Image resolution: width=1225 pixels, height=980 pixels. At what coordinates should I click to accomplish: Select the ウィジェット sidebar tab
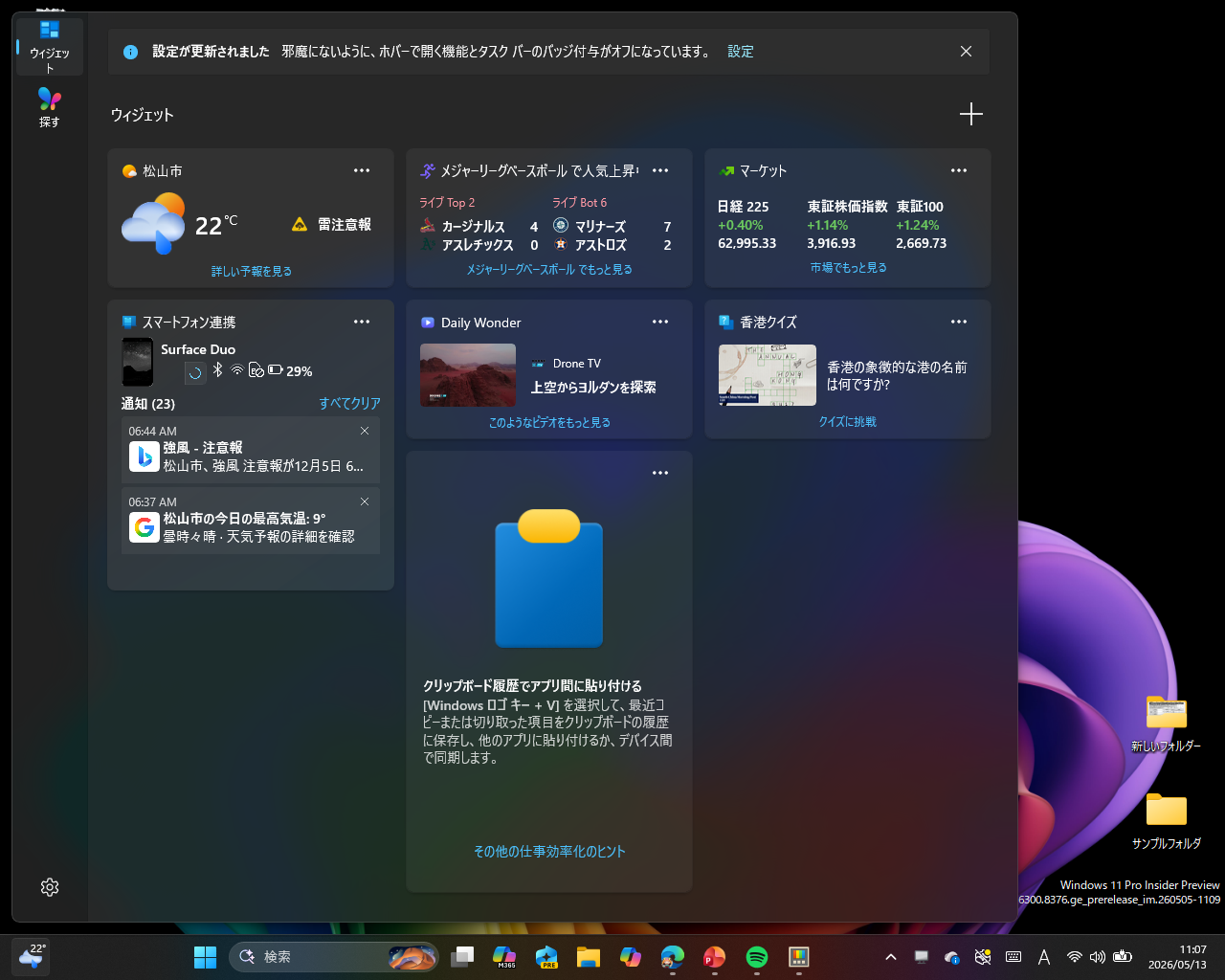(x=50, y=46)
